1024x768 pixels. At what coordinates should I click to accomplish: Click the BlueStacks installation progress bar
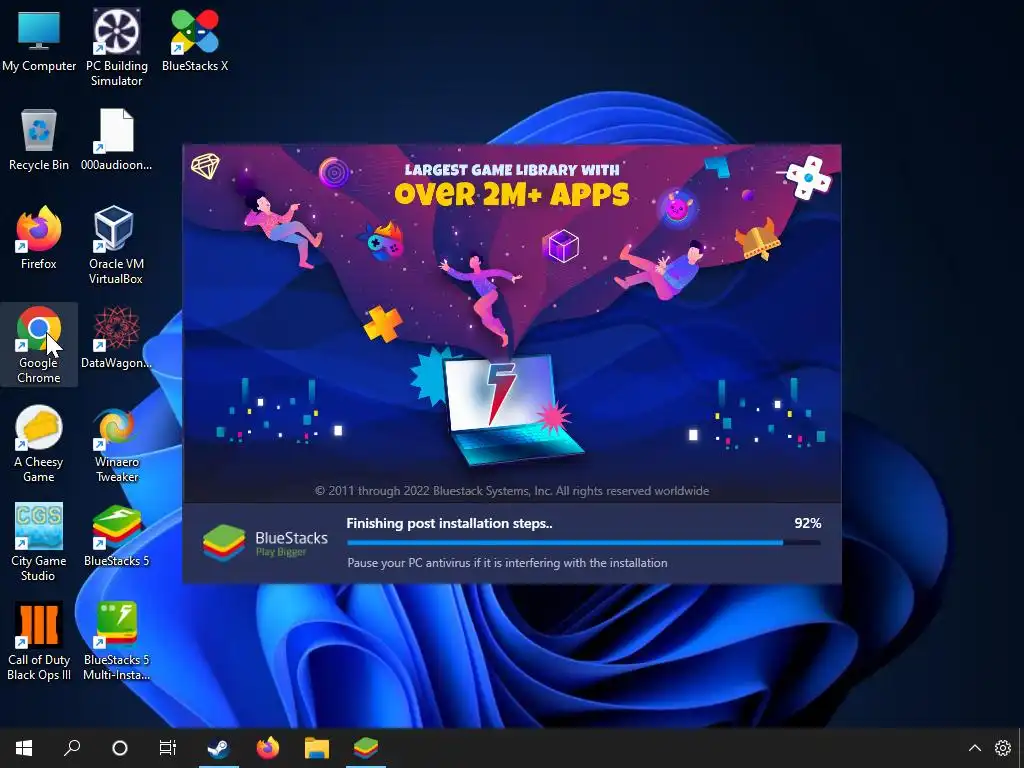[x=584, y=543]
